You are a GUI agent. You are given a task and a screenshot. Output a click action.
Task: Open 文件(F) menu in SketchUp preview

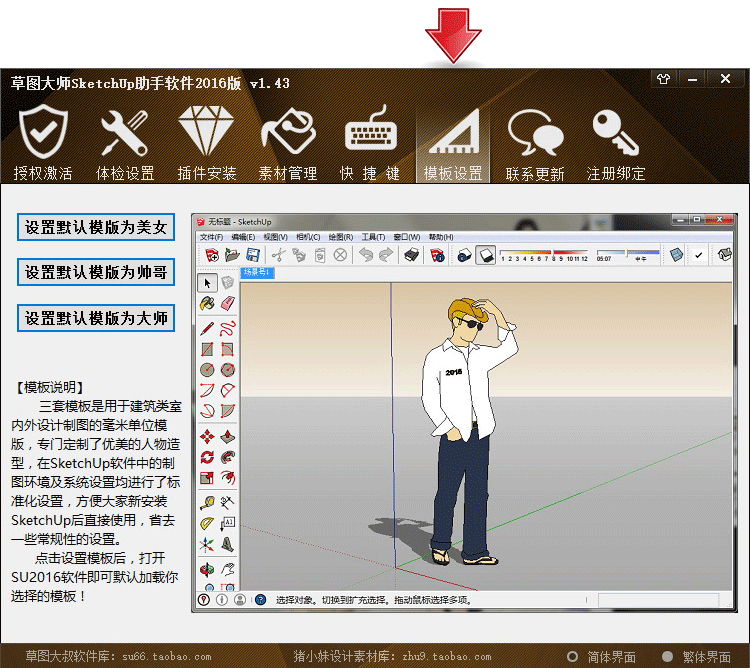(211, 237)
